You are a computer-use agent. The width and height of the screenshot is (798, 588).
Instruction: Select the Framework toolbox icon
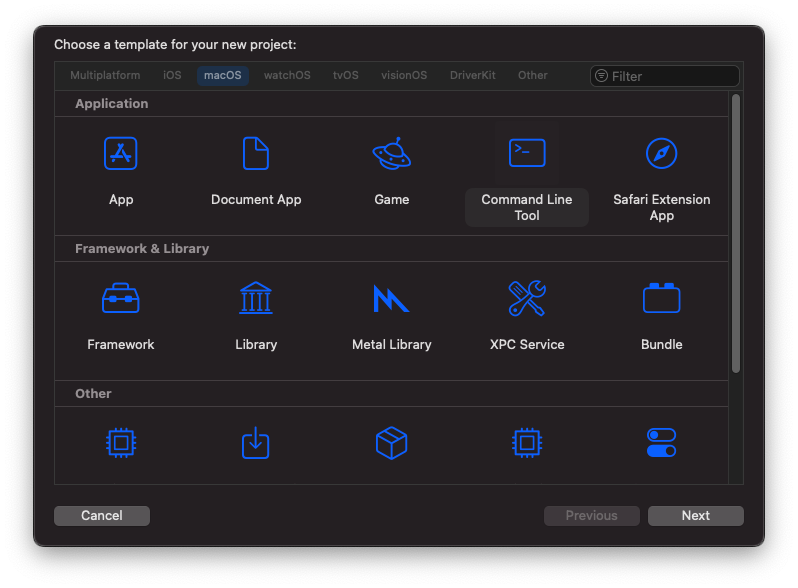121,298
